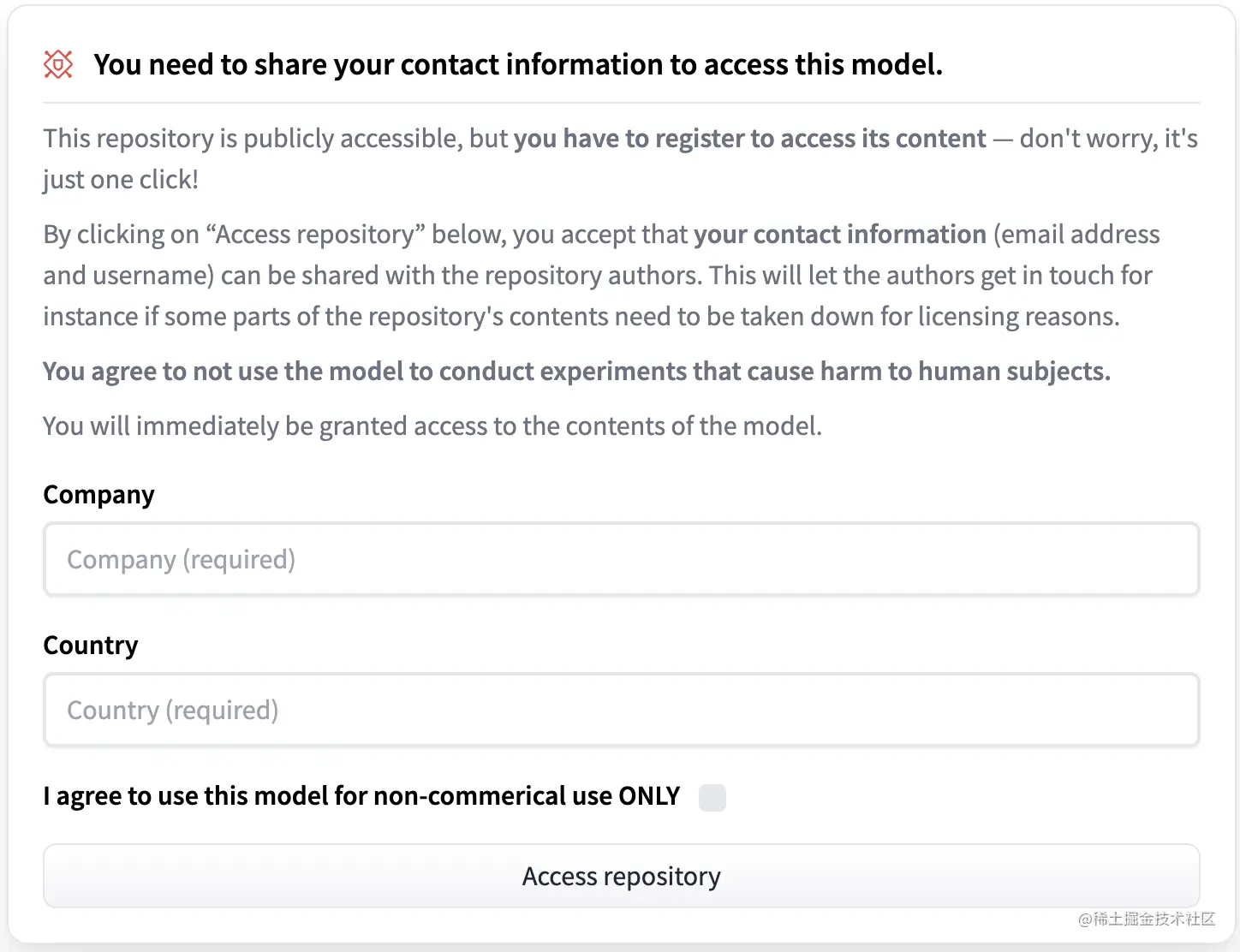The width and height of the screenshot is (1240, 952).
Task: Click "You will immediately be granted access" sentence
Action: pos(432,426)
